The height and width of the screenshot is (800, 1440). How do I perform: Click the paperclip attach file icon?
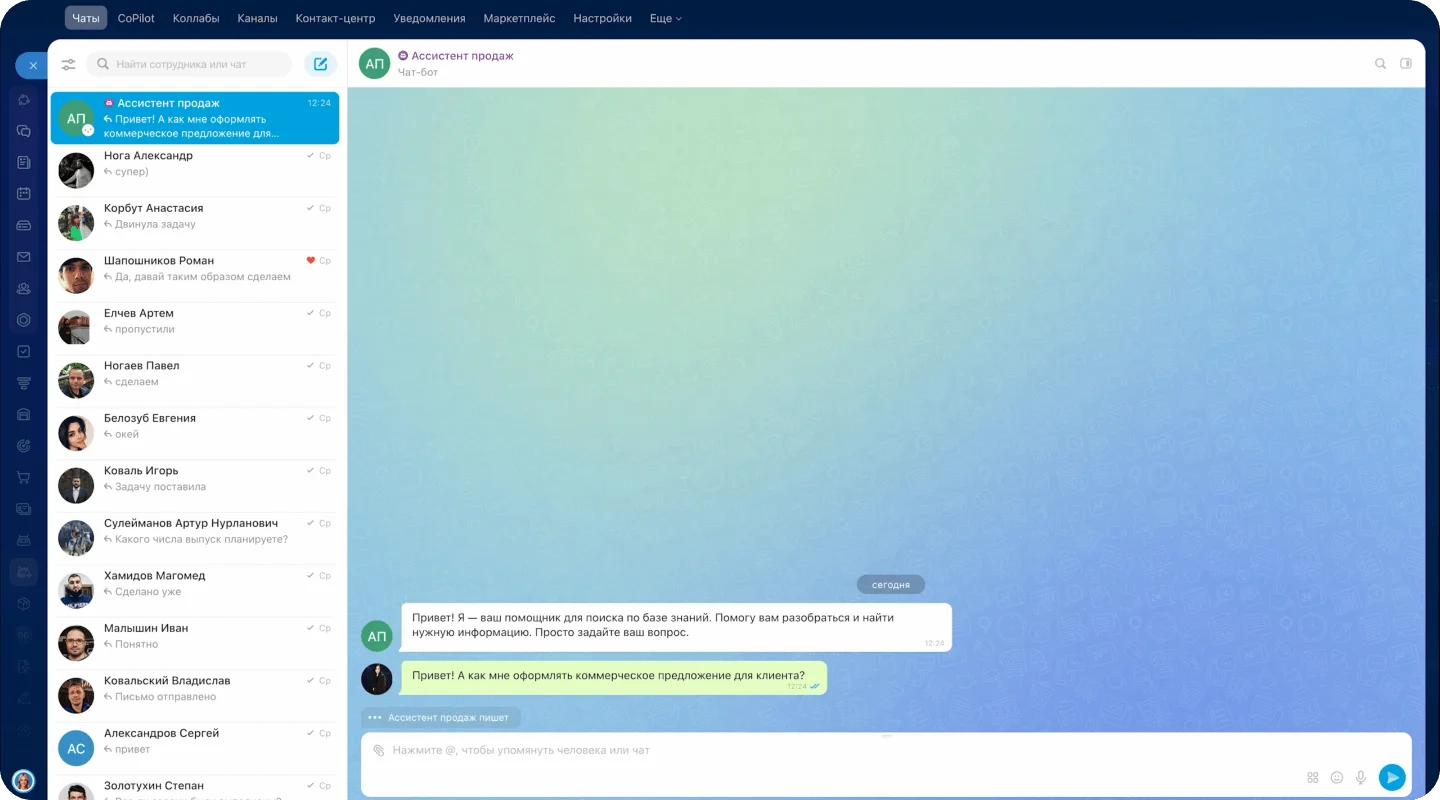click(x=378, y=750)
